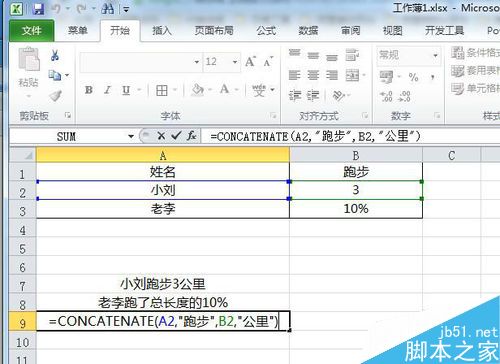Click the Align Text Right icon
The width and height of the screenshot is (500, 364).
pyautogui.click(x=332, y=75)
